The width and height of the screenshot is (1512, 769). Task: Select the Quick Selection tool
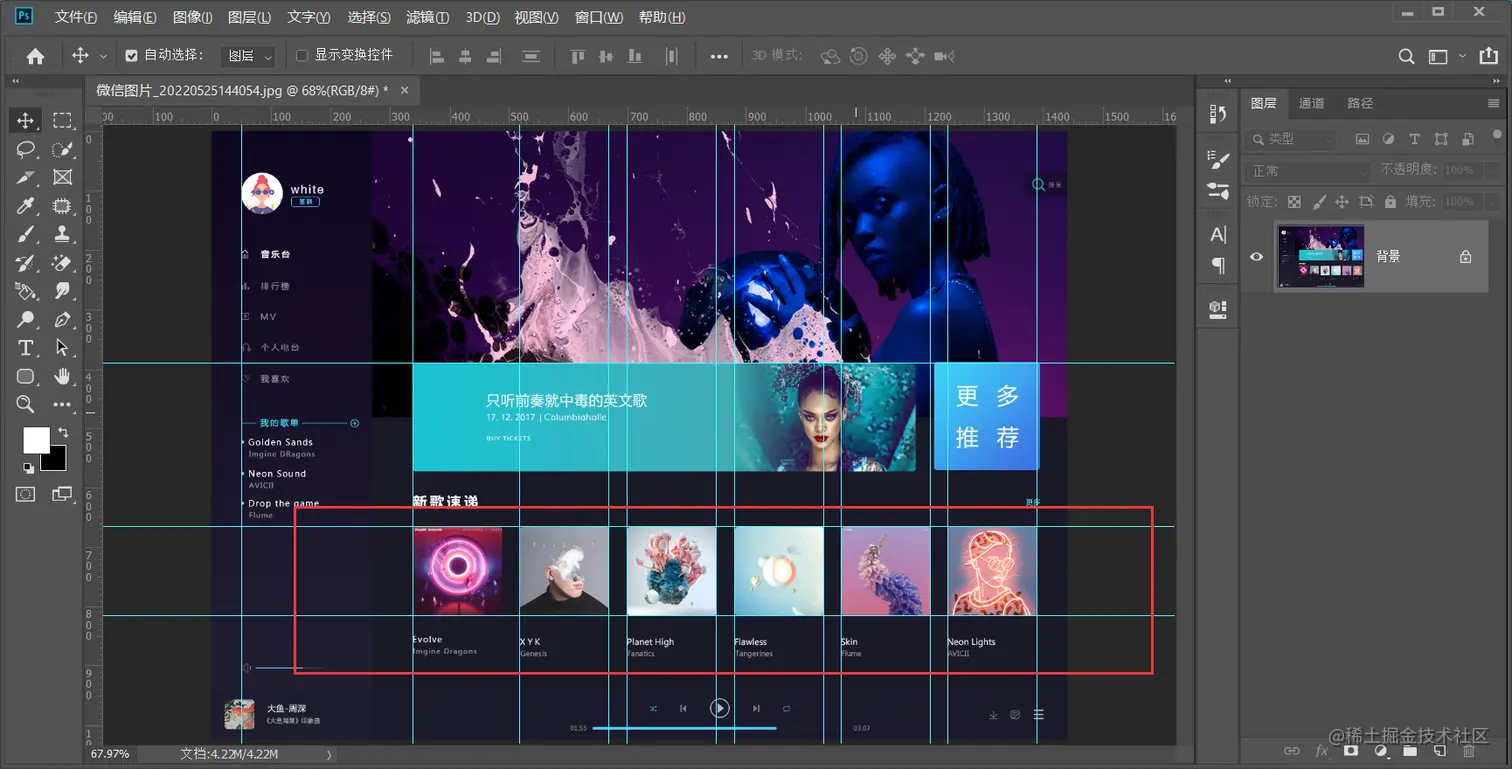[x=62, y=150]
